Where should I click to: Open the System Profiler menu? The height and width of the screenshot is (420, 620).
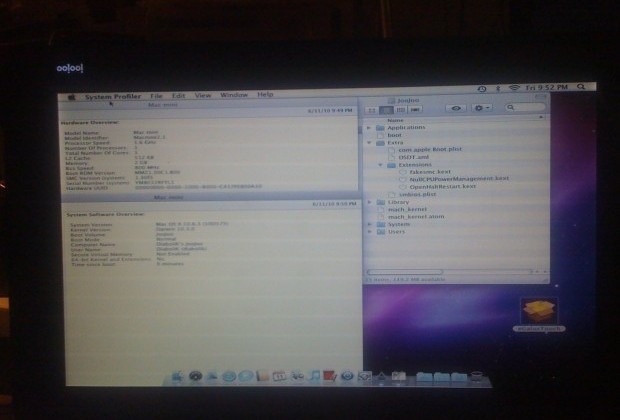pyautogui.click(x=111, y=95)
